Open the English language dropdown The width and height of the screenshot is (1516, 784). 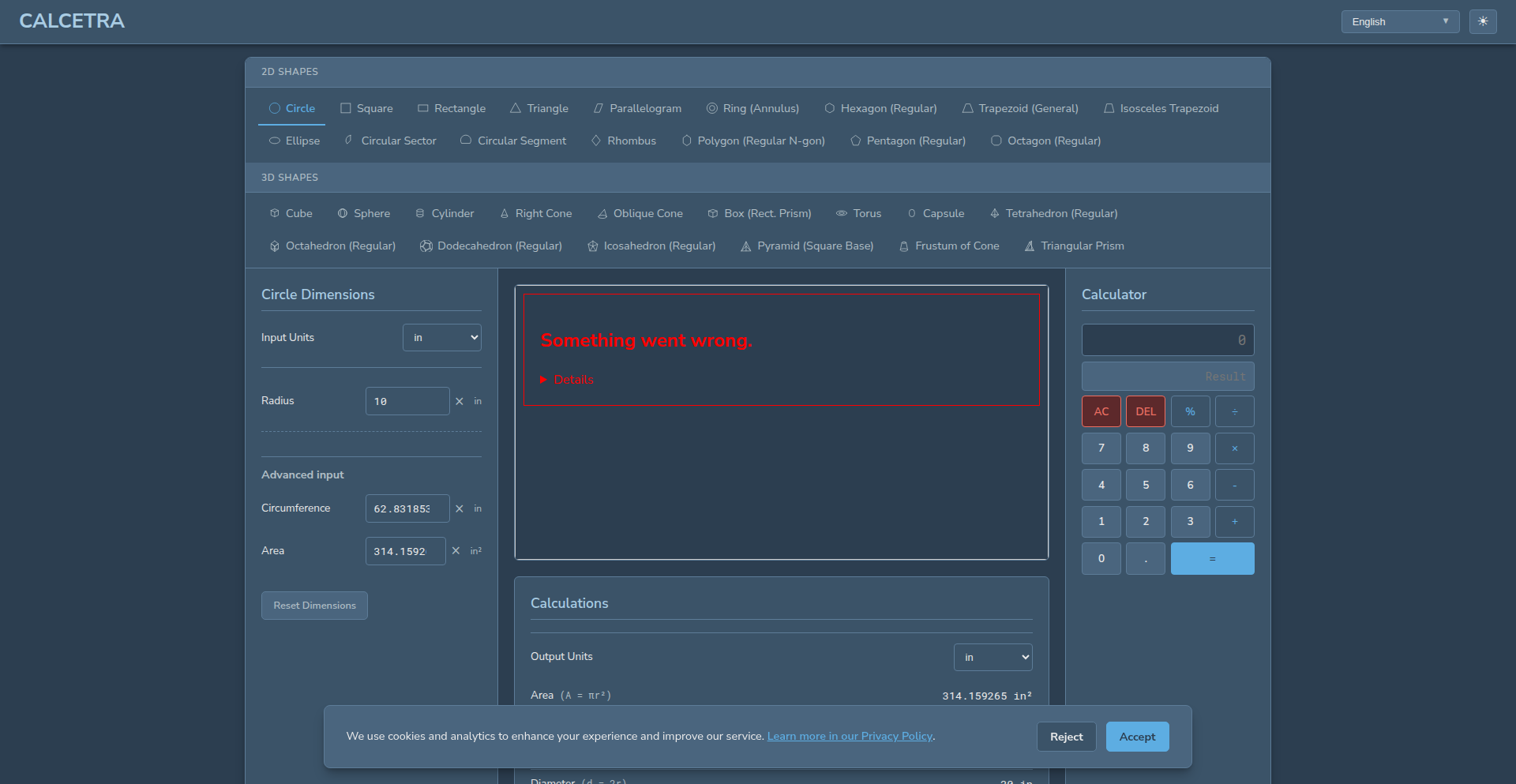click(x=1399, y=22)
